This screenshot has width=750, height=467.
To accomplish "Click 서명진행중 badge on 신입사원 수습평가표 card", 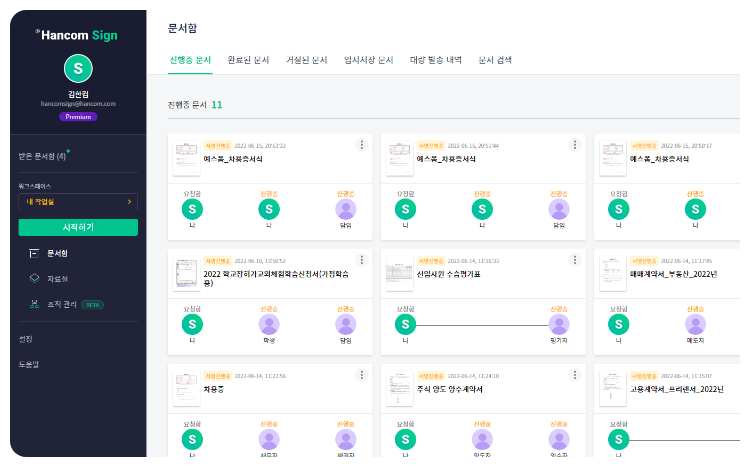I will click(430, 261).
